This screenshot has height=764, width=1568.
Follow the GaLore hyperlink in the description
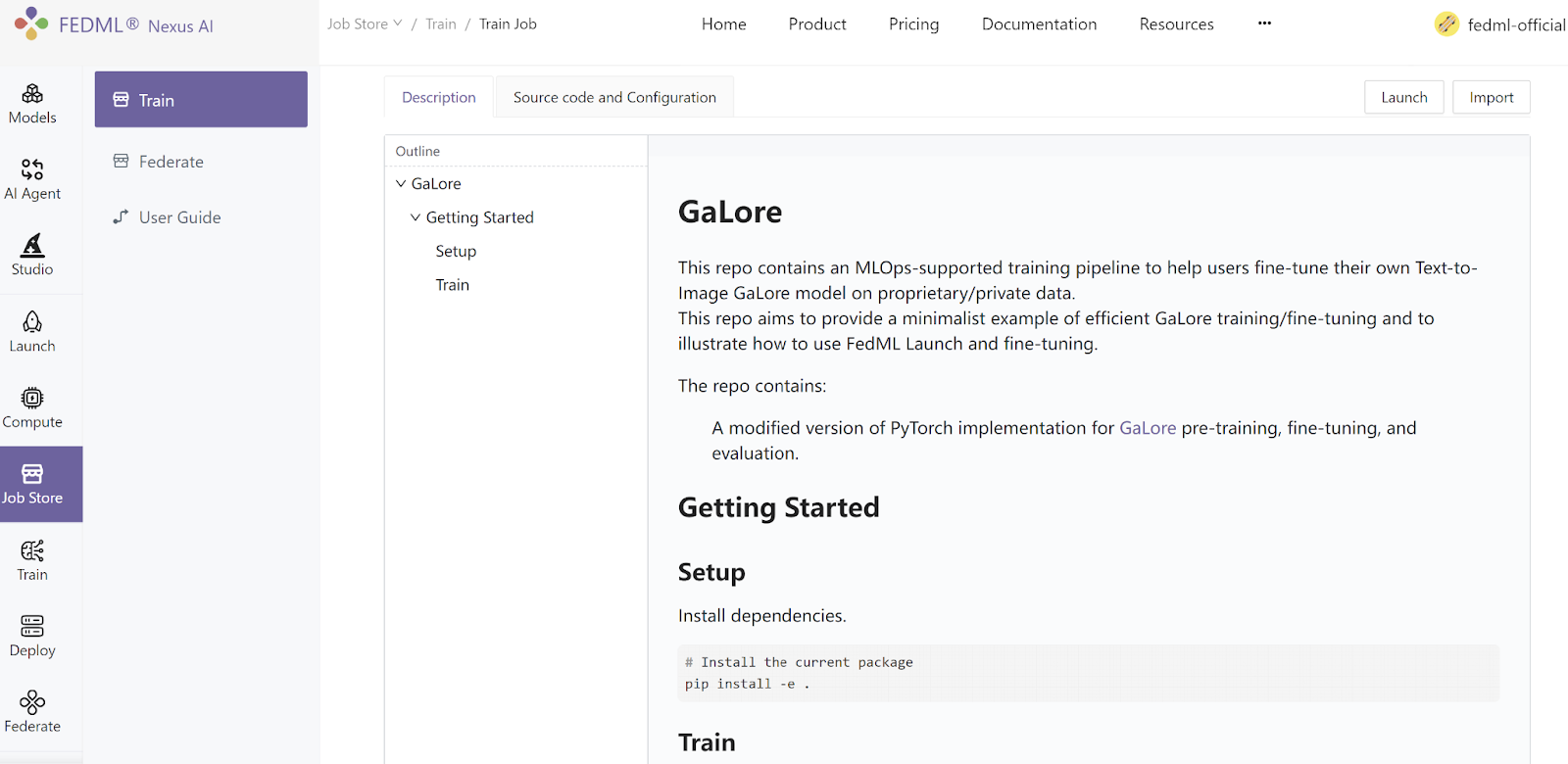(x=1148, y=428)
